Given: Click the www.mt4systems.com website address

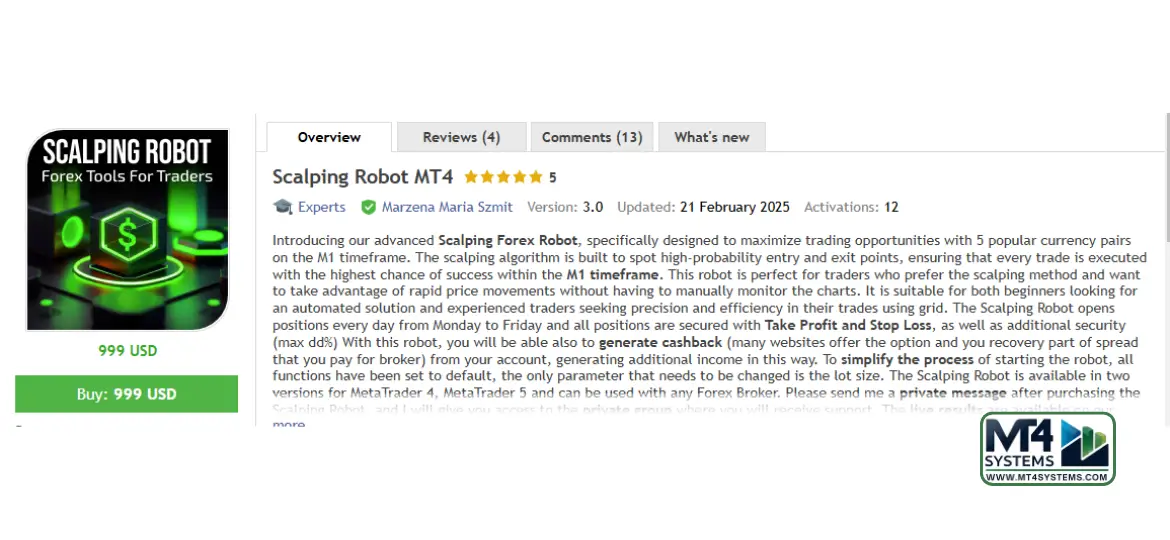Looking at the screenshot, I should tap(1046, 477).
